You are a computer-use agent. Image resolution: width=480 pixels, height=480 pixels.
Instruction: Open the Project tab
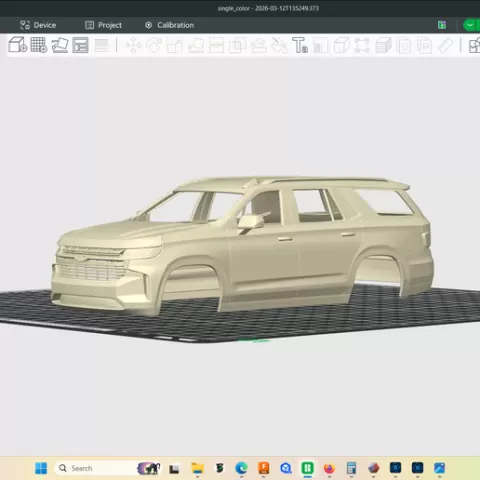(103, 25)
